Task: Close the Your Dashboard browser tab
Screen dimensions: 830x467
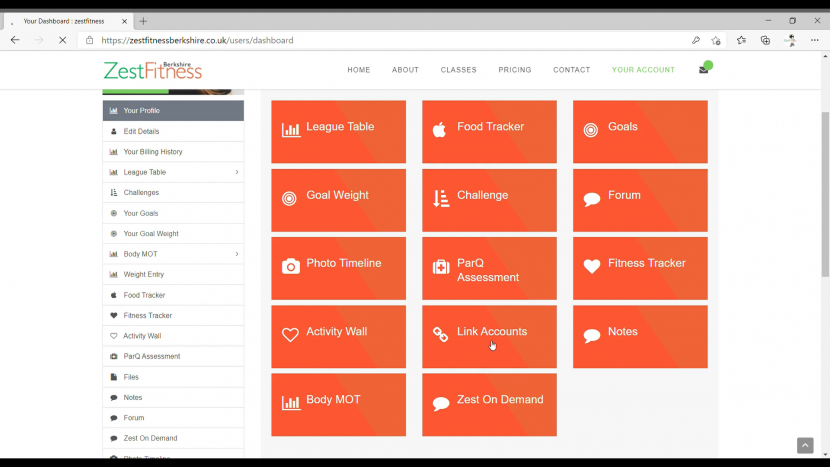Action: 124,21
